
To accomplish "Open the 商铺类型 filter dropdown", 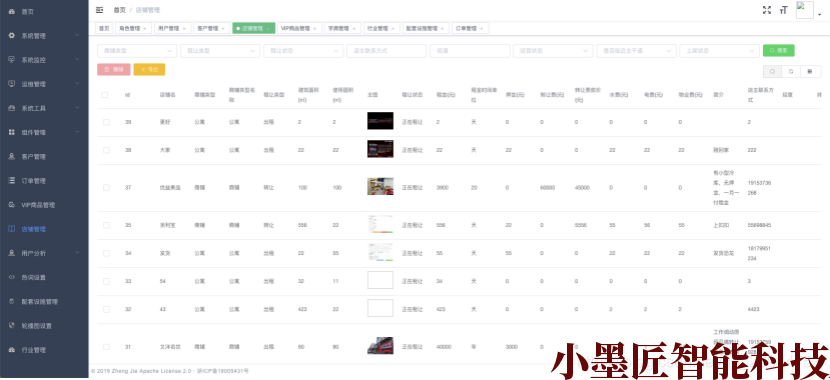I will [137, 51].
